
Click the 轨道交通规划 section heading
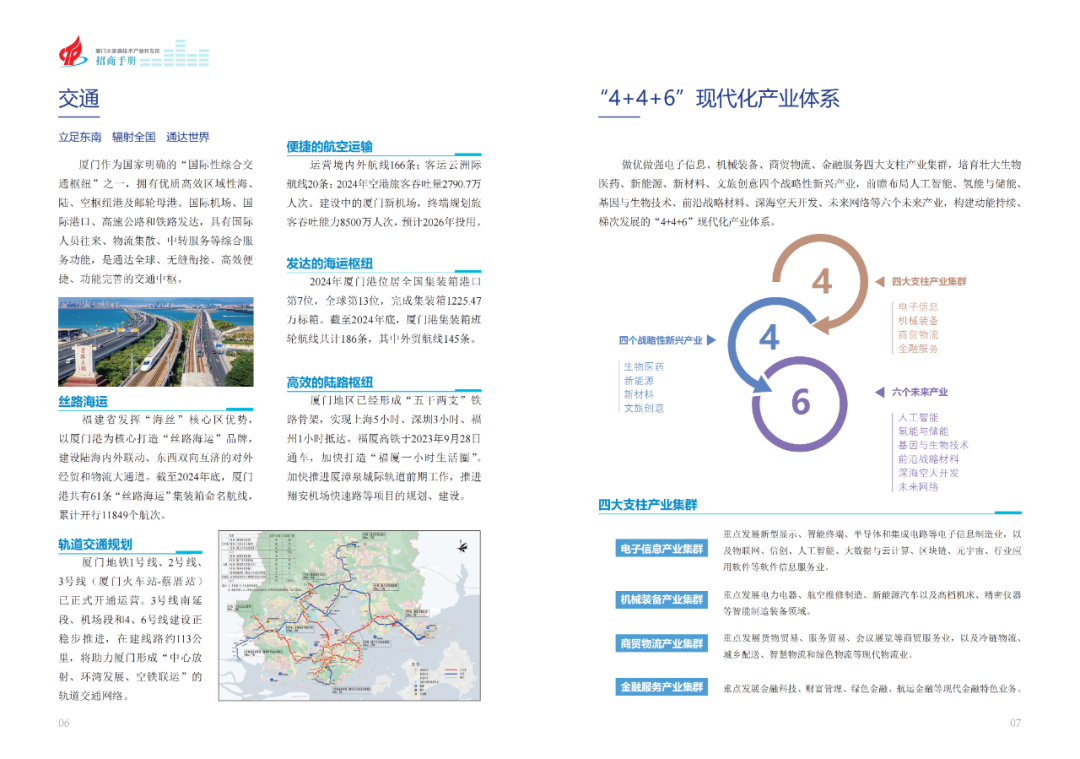pos(95,544)
